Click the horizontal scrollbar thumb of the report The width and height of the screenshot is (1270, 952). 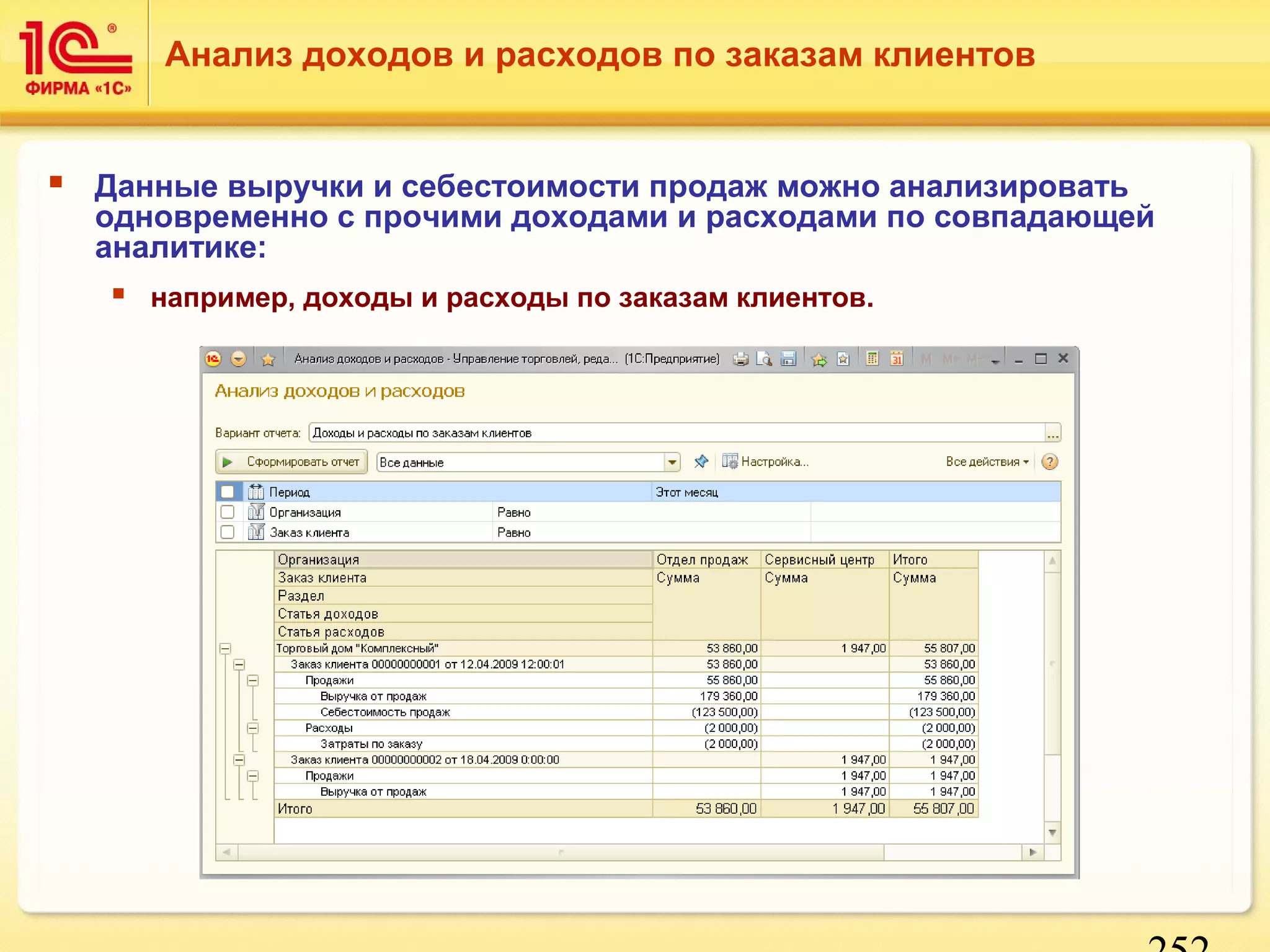click(561, 852)
